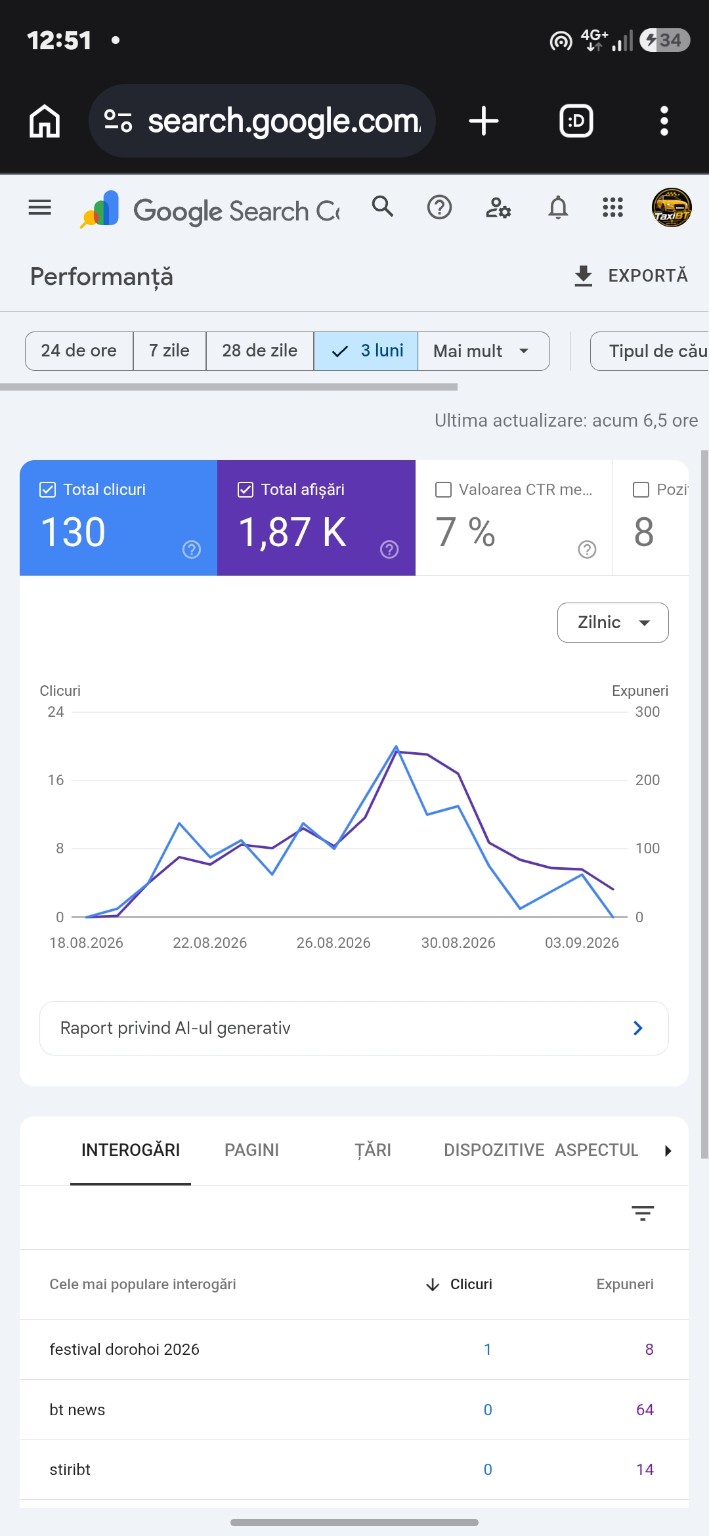
Task: Click the Expuneri column header
Action: [625, 1284]
